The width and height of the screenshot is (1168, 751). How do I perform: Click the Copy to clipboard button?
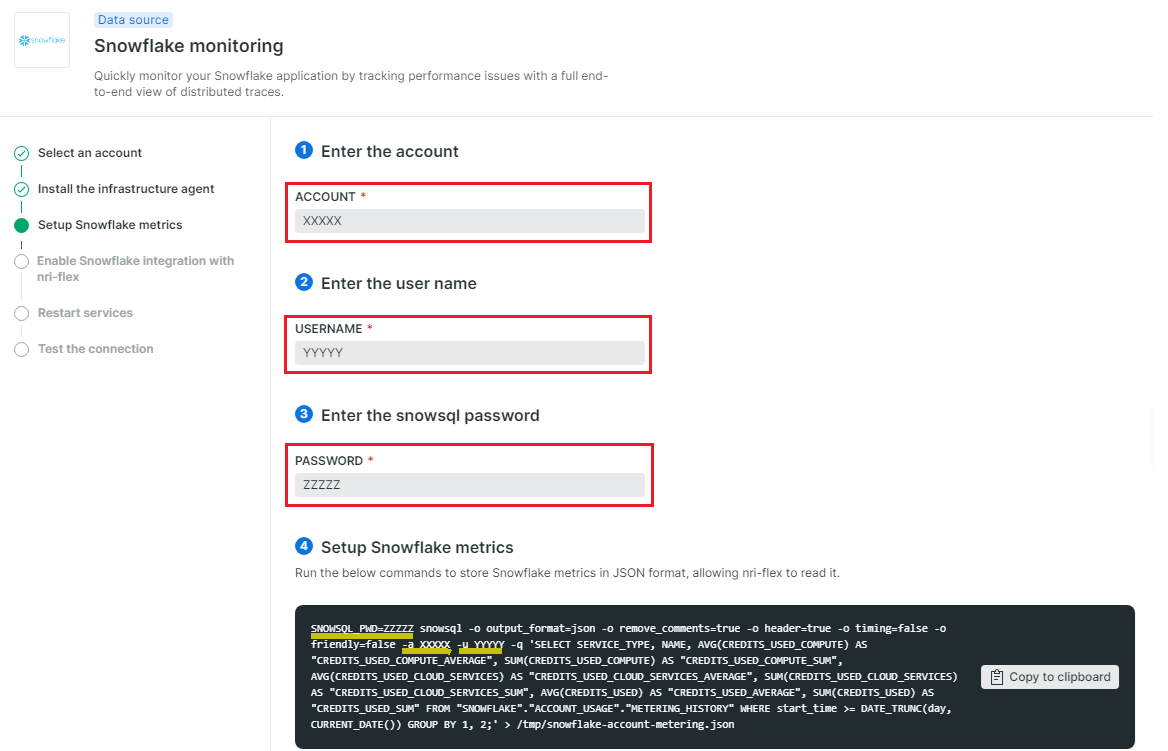pos(1049,677)
